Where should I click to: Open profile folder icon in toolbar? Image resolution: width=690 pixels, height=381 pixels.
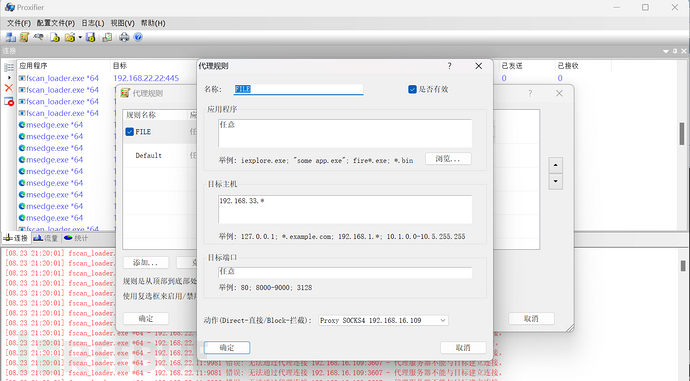pyautogui.click(x=70, y=37)
